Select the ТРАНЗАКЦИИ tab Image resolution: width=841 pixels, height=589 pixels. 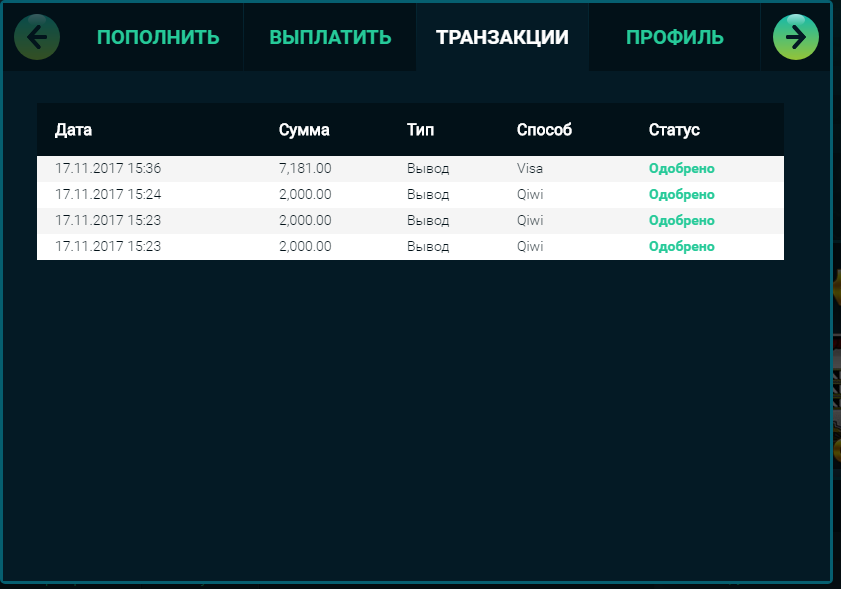click(x=502, y=37)
